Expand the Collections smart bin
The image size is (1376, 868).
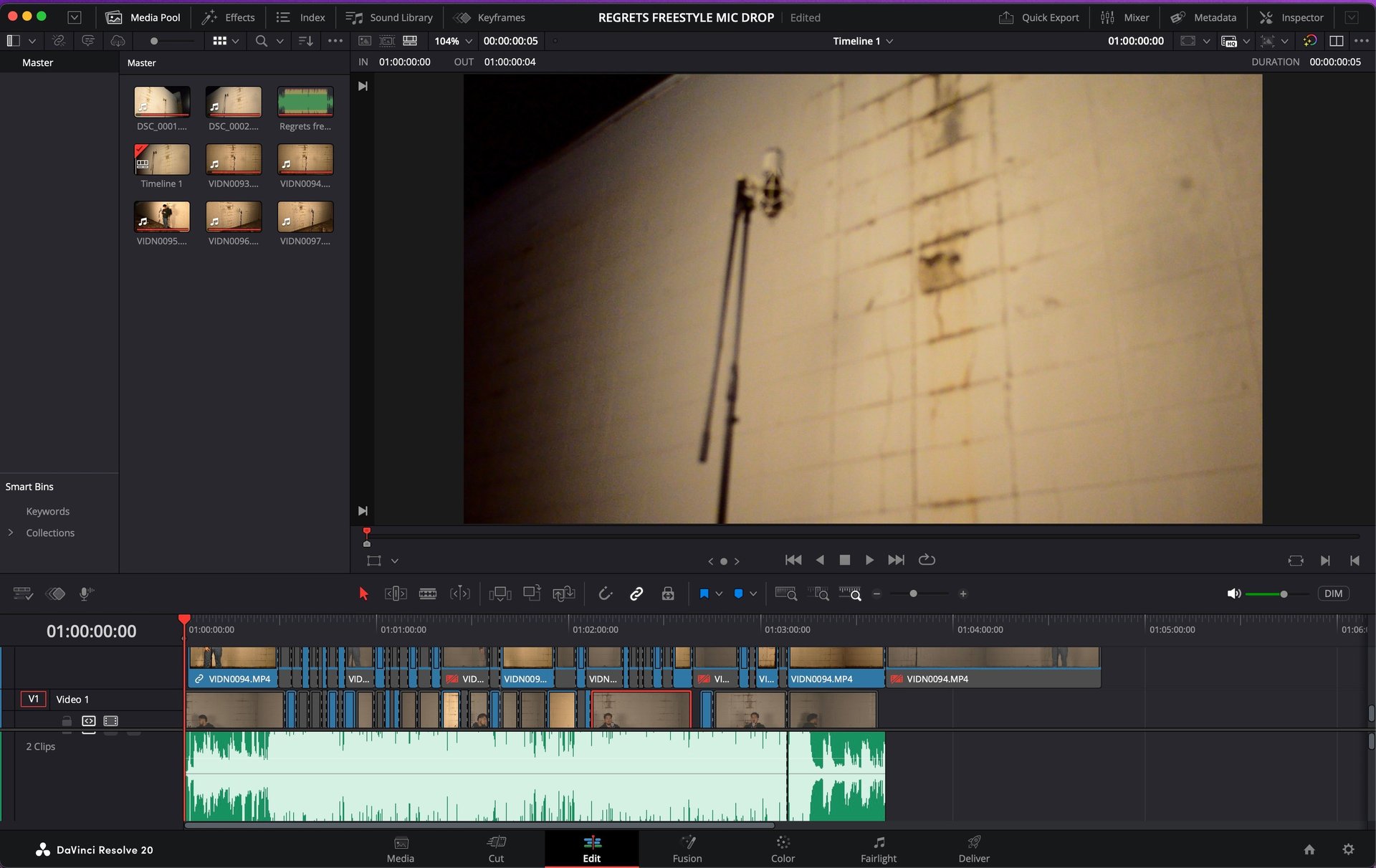click(11, 533)
